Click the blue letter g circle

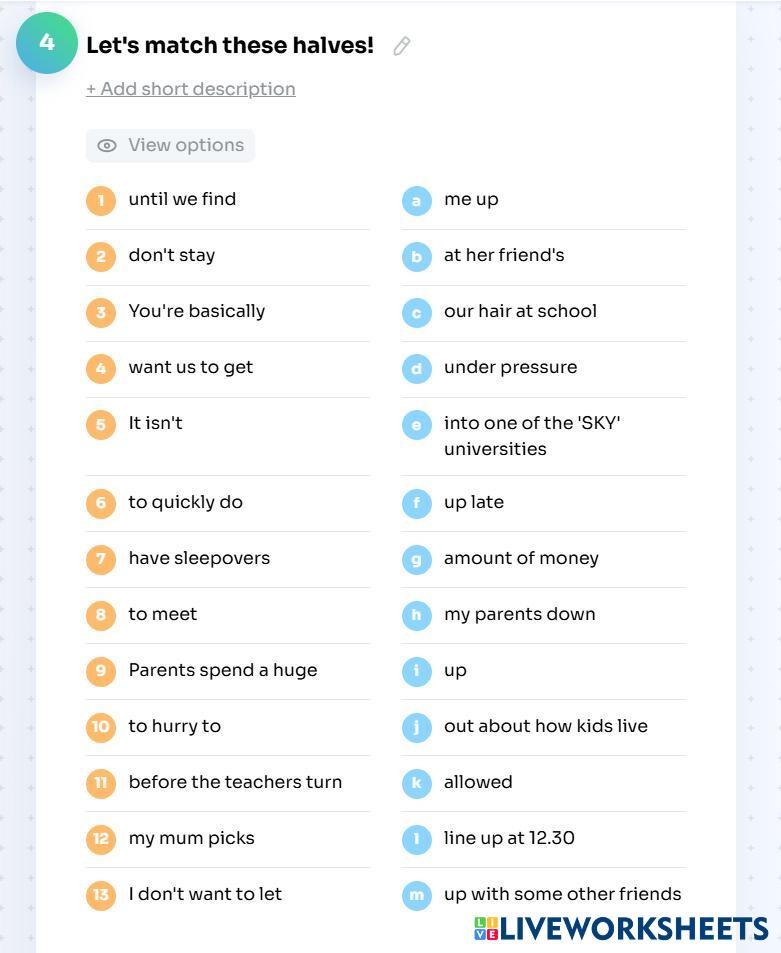point(416,559)
